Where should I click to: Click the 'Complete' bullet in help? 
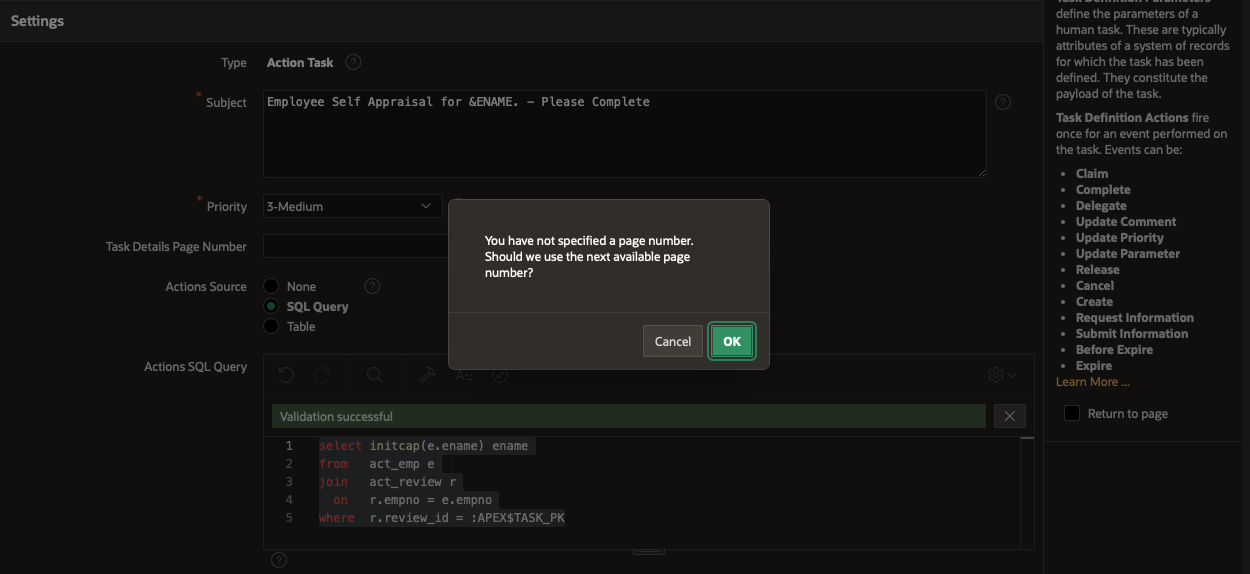pyautogui.click(x=1103, y=190)
